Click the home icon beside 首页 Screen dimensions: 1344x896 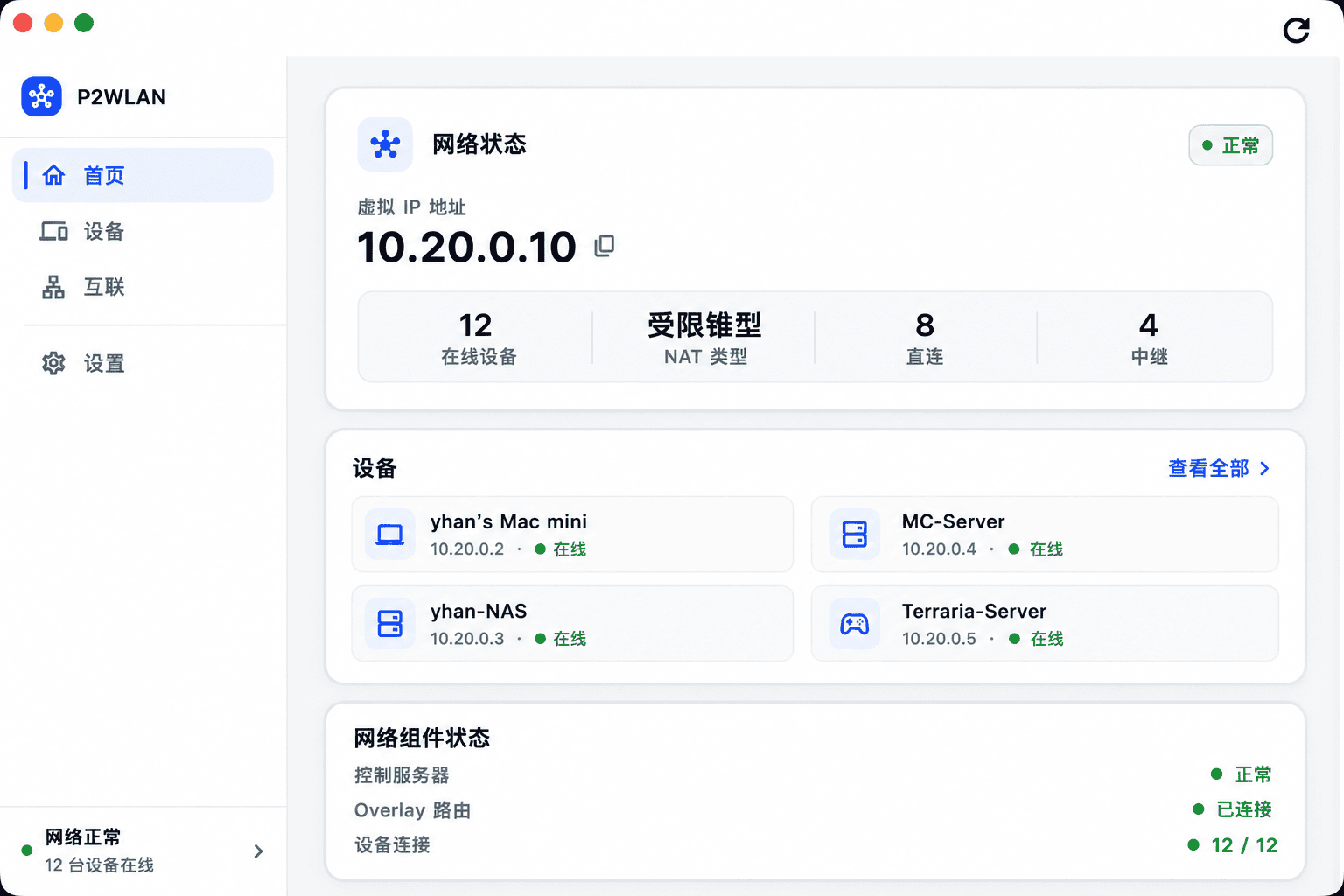click(53, 175)
